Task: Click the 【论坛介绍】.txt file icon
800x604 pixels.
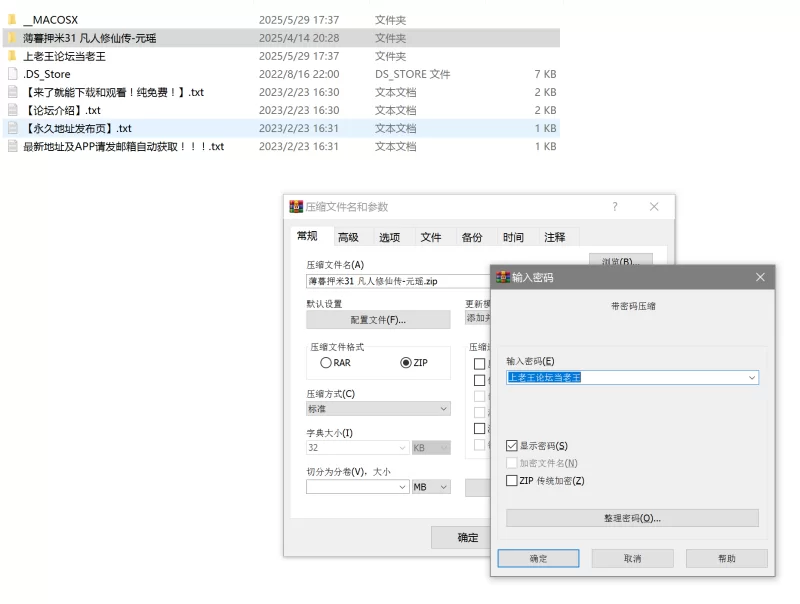Action: tap(12, 110)
